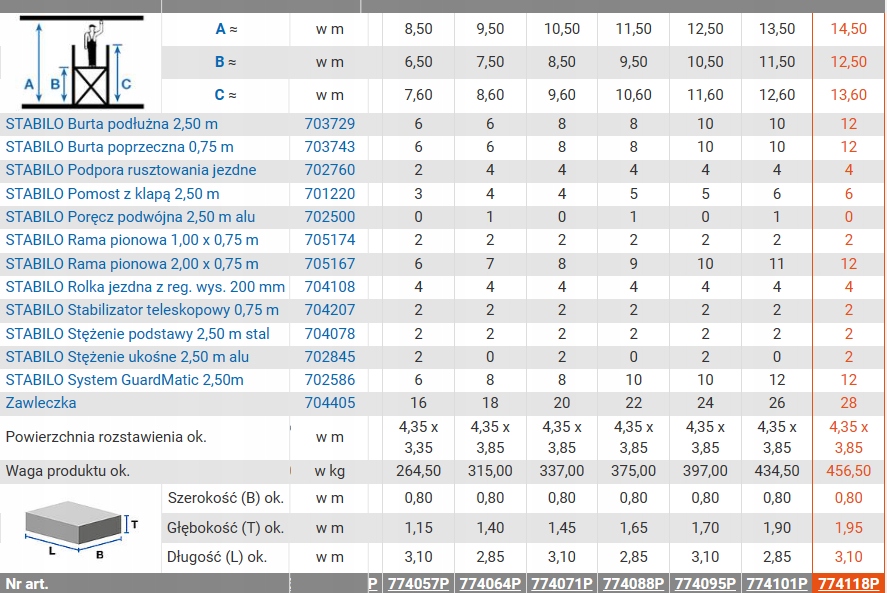Click article number 704078
The width and height of the screenshot is (887, 593).
pyautogui.click(x=330, y=334)
